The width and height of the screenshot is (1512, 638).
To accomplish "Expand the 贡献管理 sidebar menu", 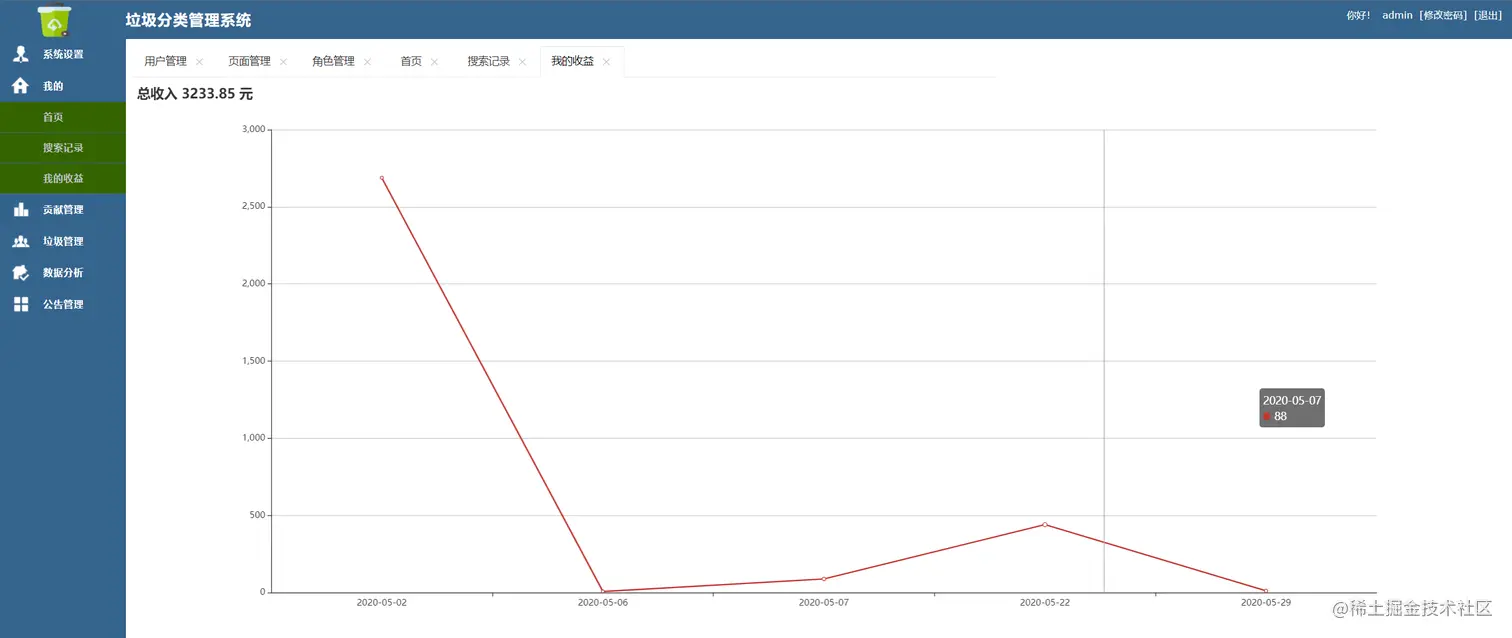I will (63, 210).
